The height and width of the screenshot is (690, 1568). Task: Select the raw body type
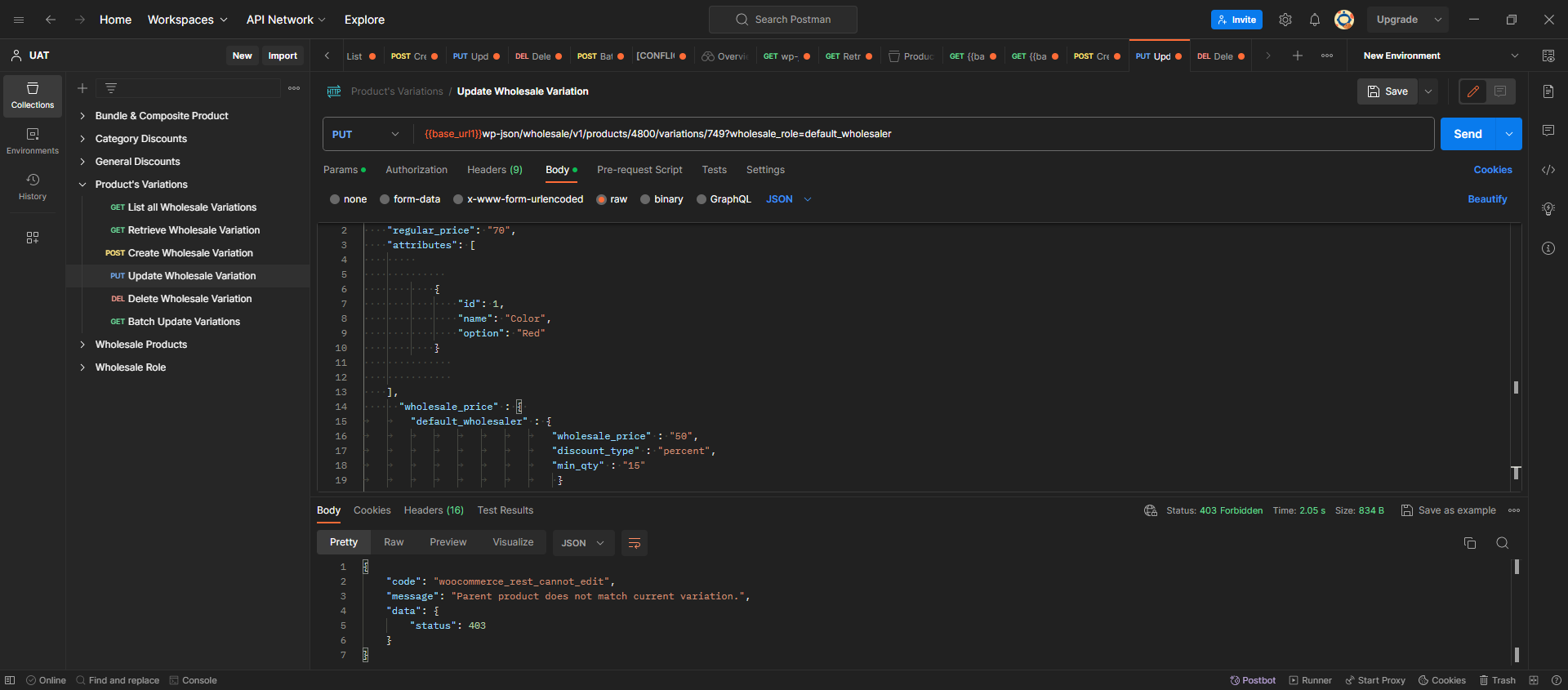pos(612,199)
